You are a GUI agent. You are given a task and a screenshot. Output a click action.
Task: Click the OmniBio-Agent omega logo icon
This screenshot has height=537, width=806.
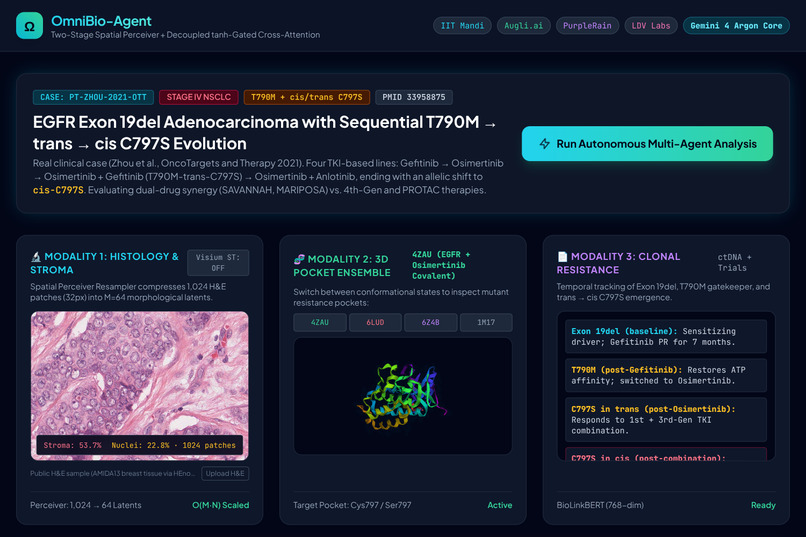[29, 26]
